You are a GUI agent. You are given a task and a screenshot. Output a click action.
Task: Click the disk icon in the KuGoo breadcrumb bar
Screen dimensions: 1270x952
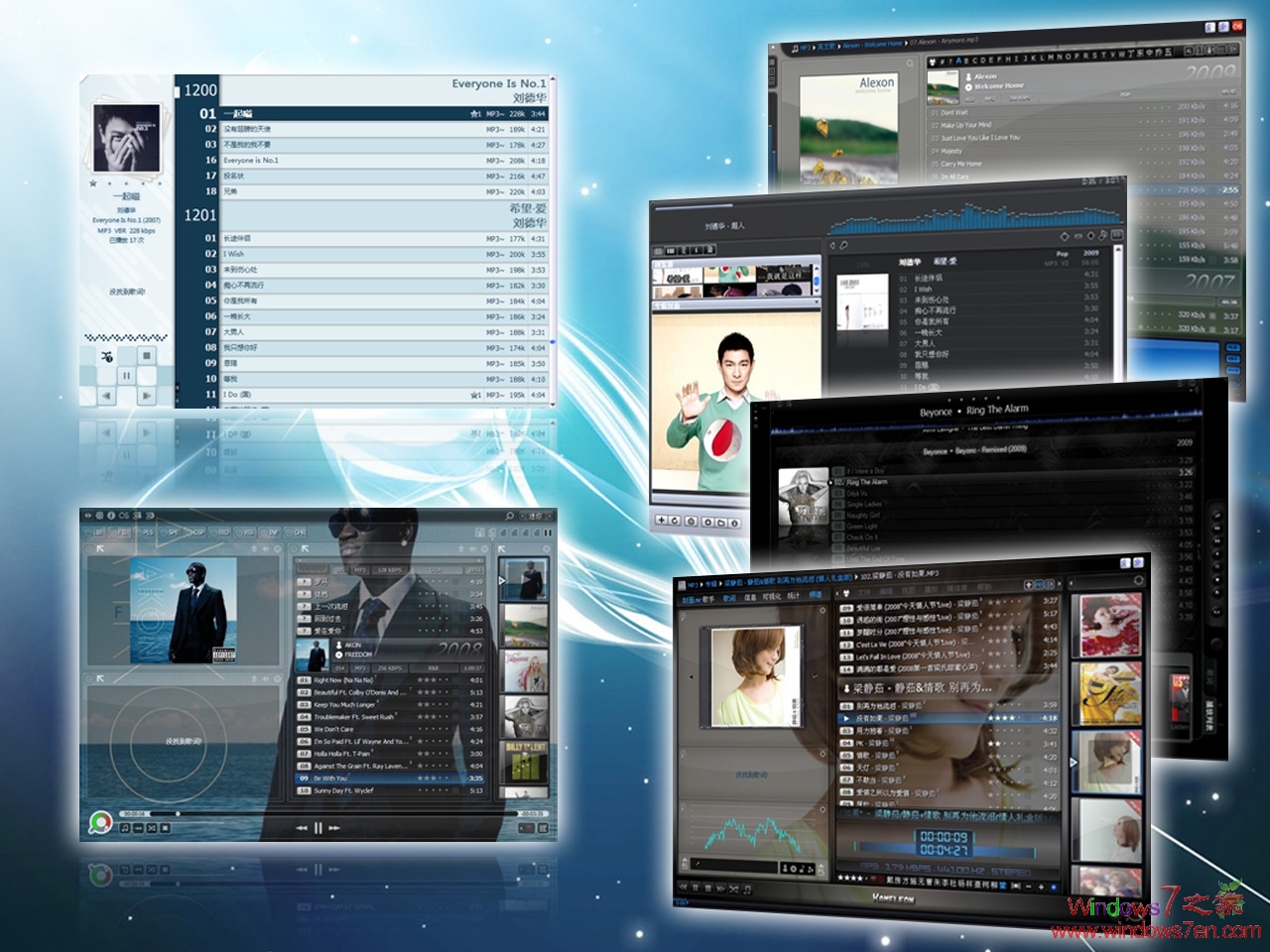pos(681,583)
